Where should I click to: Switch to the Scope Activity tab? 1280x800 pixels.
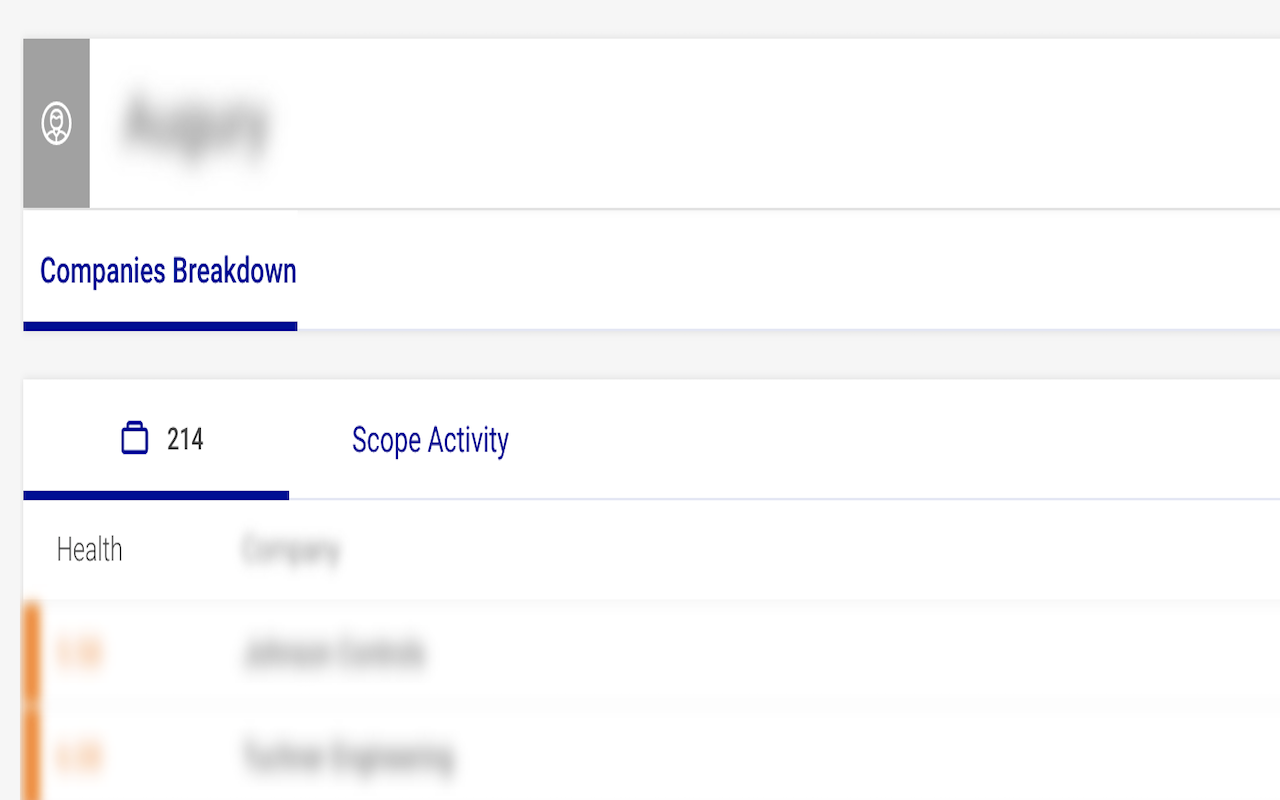pyautogui.click(x=430, y=440)
